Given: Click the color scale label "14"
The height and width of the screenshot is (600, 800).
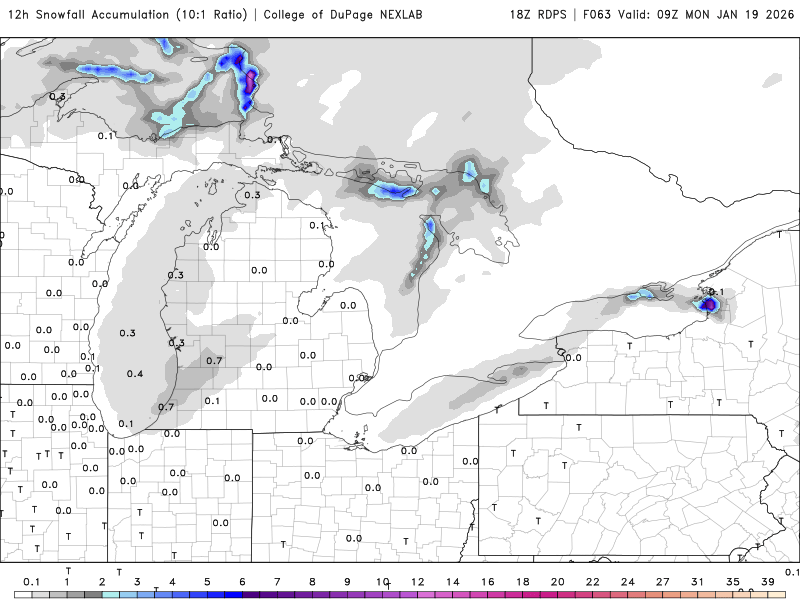Looking at the screenshot, I should click(x=453, y=582).
